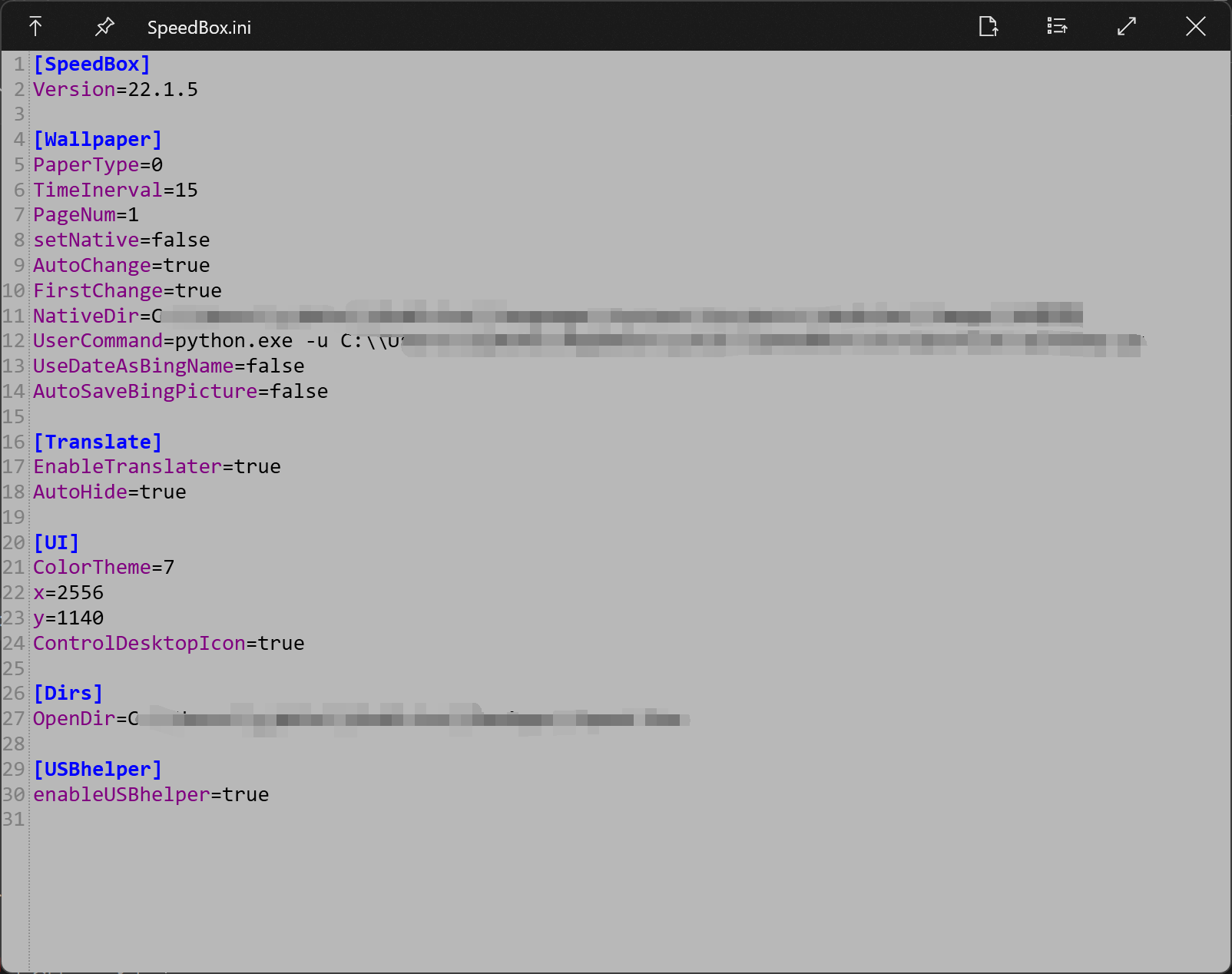
Task: Select the [Wallpaper] section header
Action: (98, 140)
